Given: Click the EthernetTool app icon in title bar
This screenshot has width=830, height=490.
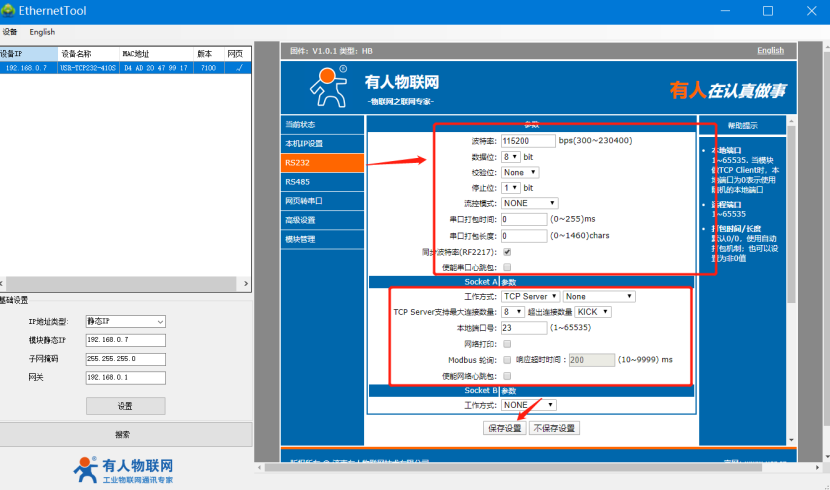Looking at the screenshot, I should click(9, 11).
